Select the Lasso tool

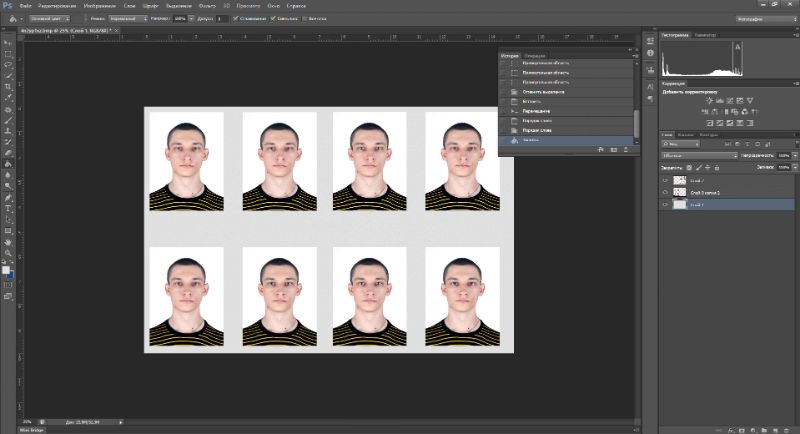(8, 65)
